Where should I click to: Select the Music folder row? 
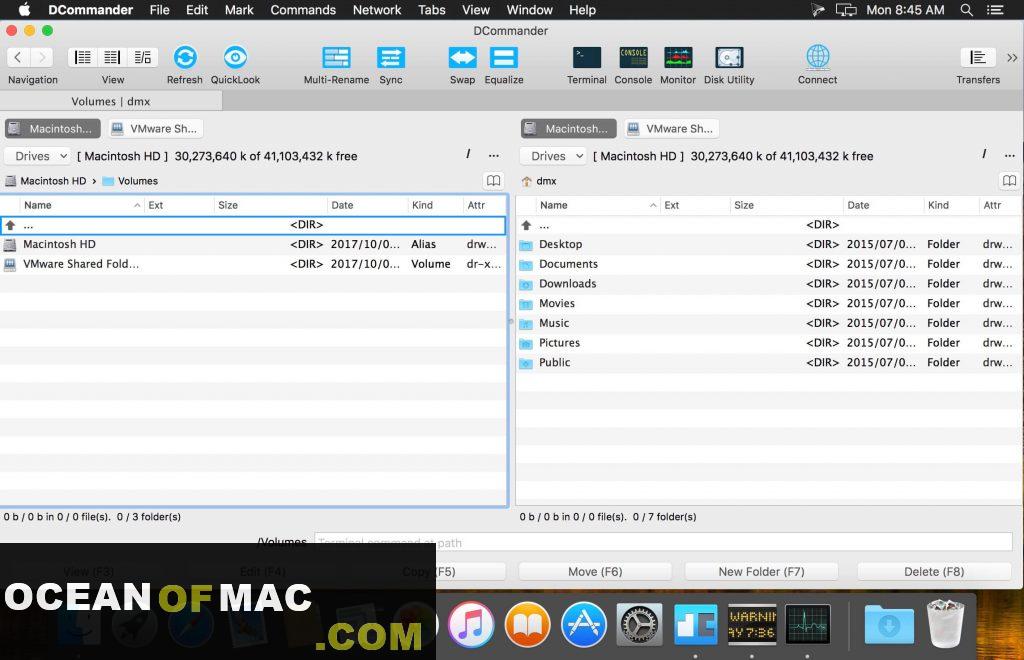(769, 322)
